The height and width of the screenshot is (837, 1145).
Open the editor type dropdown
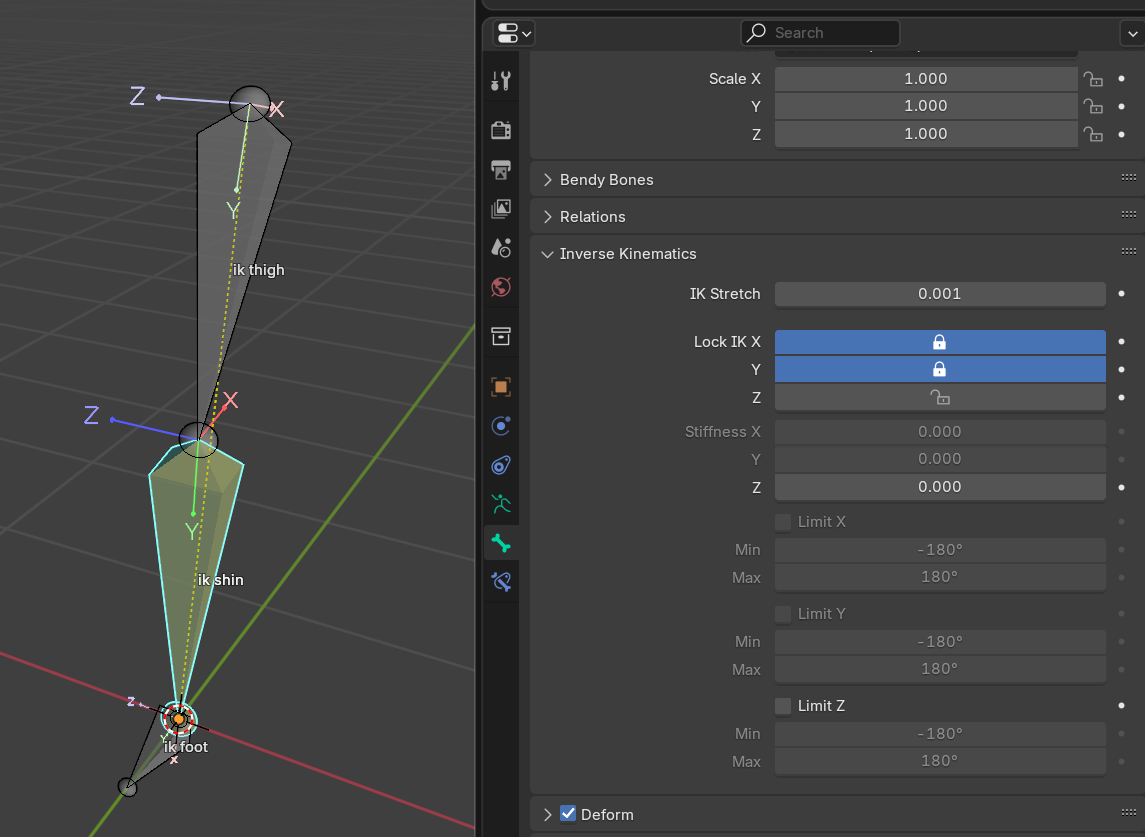513,33
